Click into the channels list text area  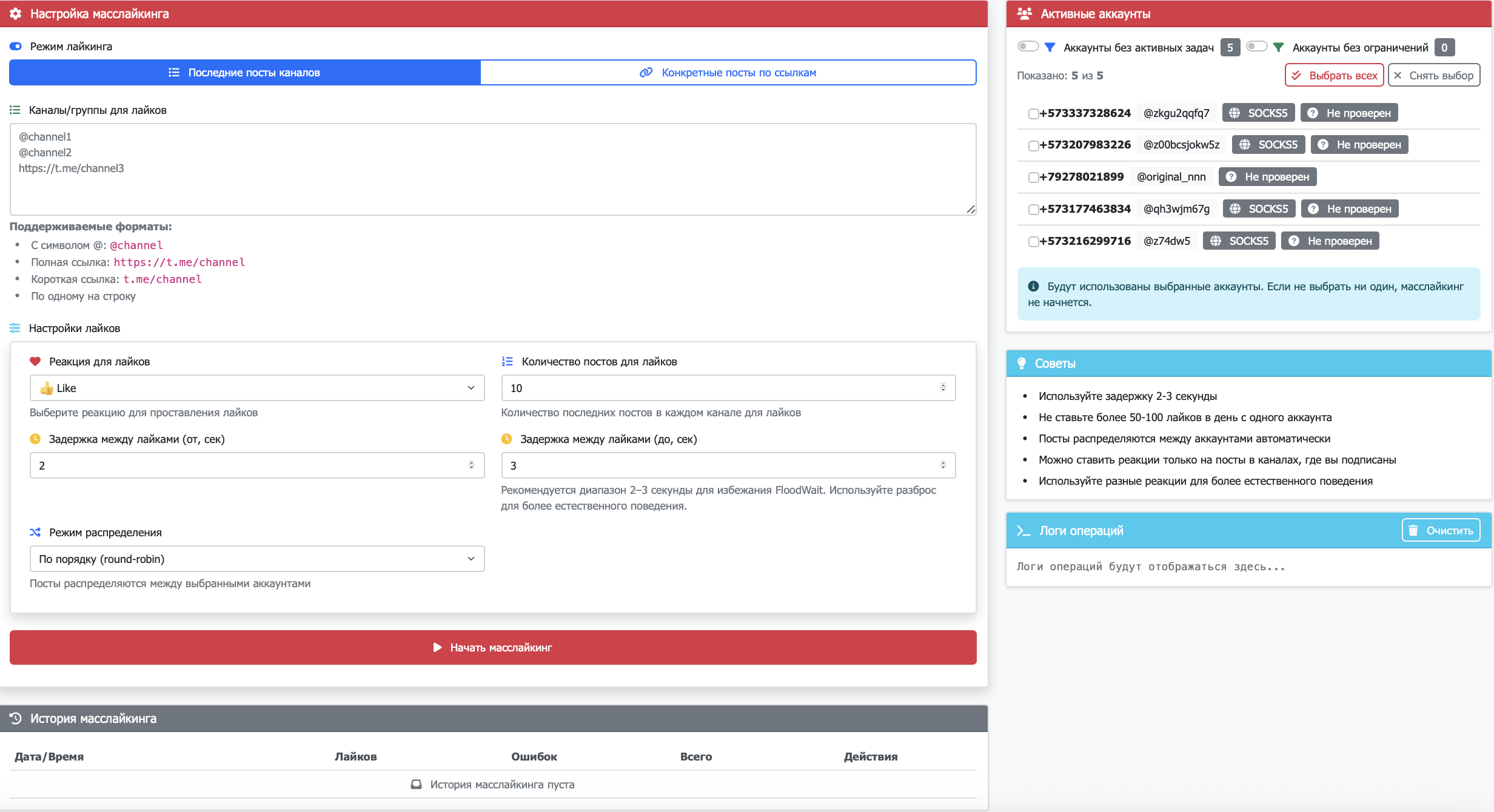pos(492,170)
